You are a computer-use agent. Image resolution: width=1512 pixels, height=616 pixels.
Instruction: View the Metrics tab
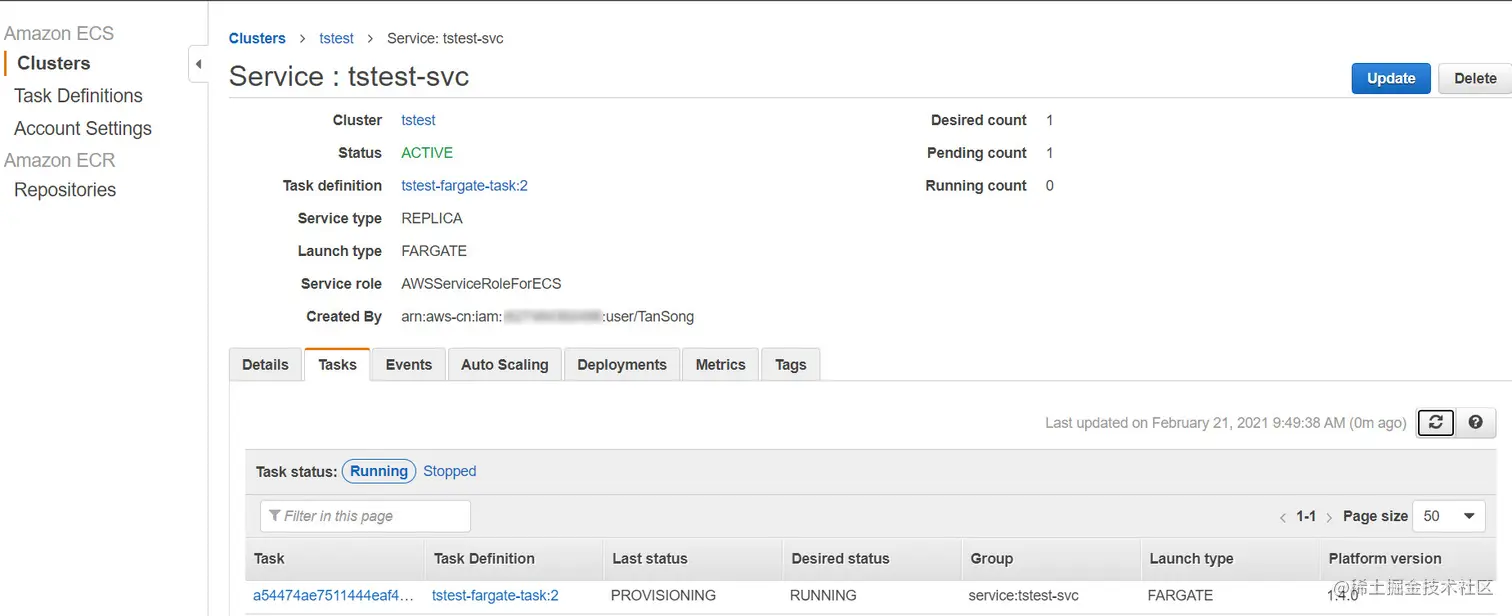[x=720, y=365]
